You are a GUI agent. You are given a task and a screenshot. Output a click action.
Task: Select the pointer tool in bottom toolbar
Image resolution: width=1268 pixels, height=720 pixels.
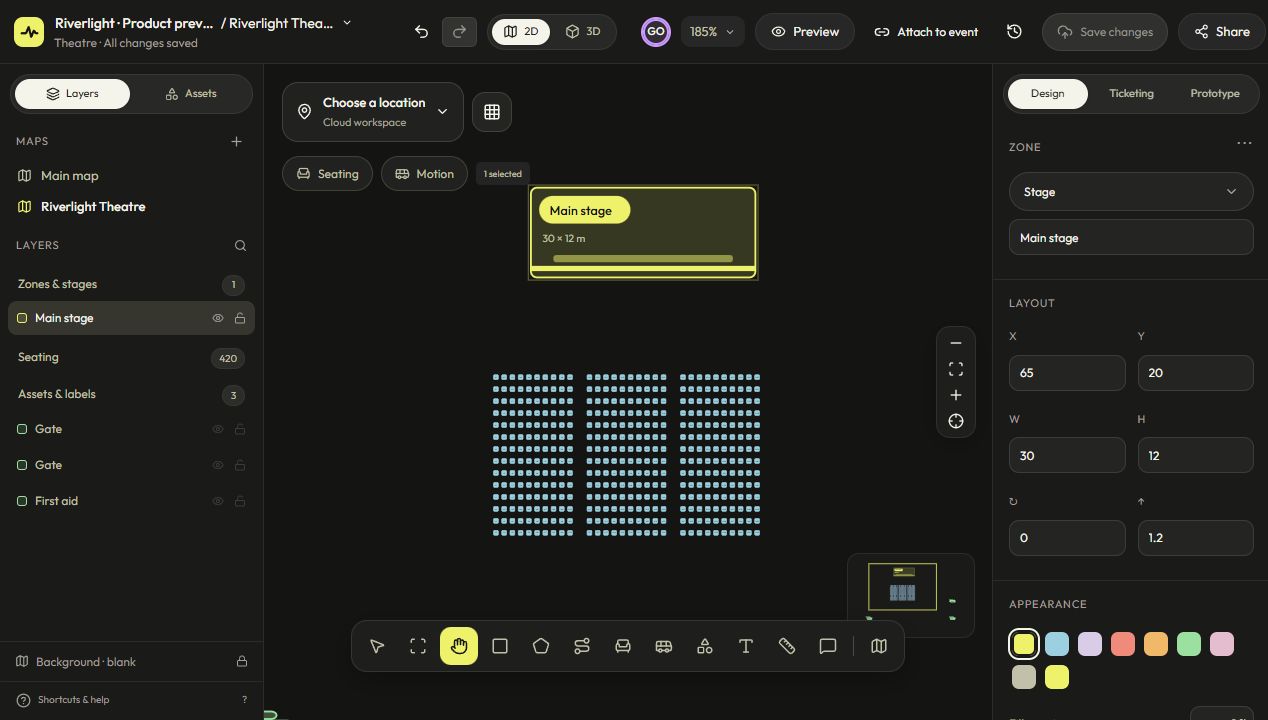tap(377, 646)
